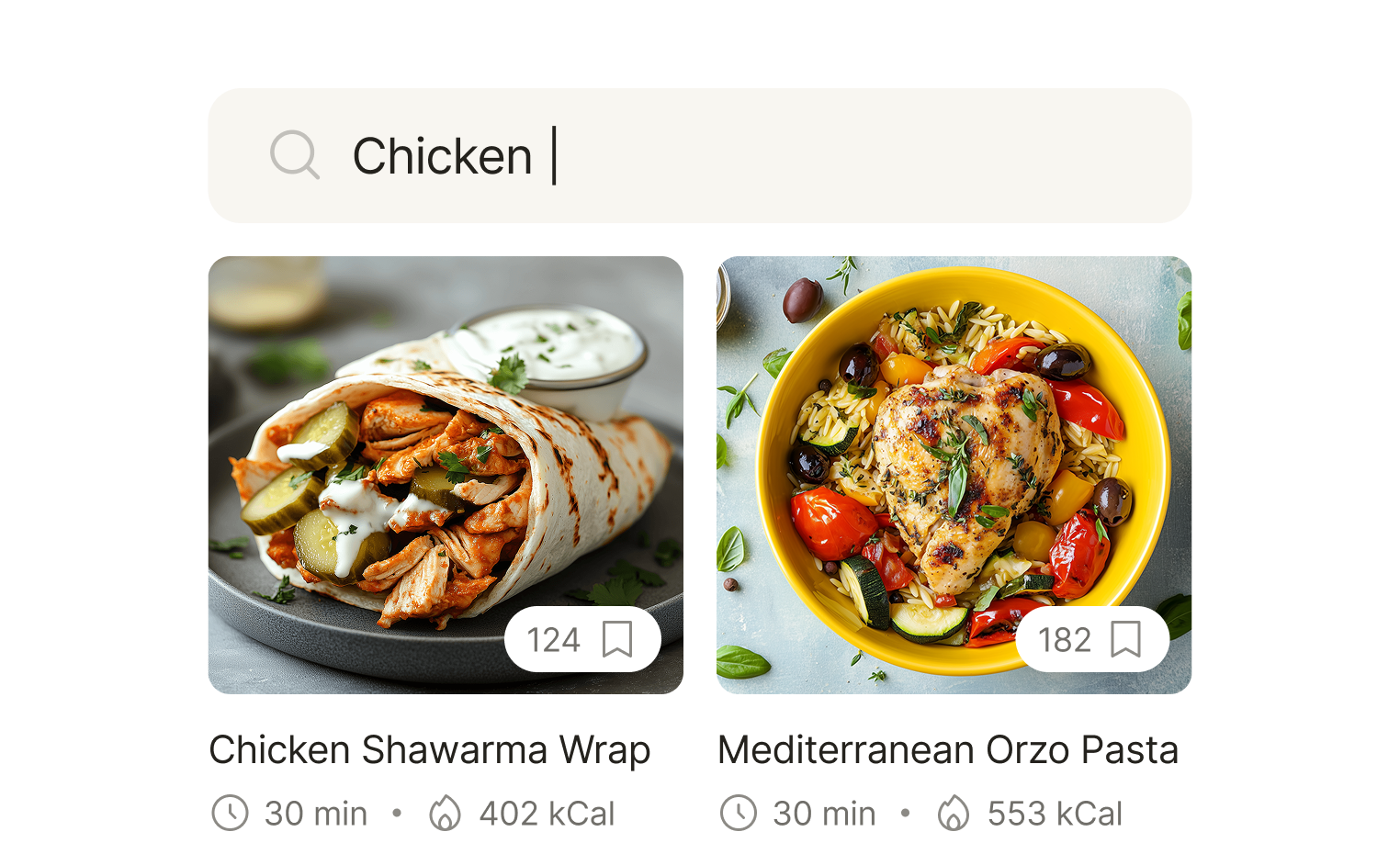Click the word Chicken in the search bar
This screenshot has width=1400, height=843.
pyautogui.click(x=442, y=156)
